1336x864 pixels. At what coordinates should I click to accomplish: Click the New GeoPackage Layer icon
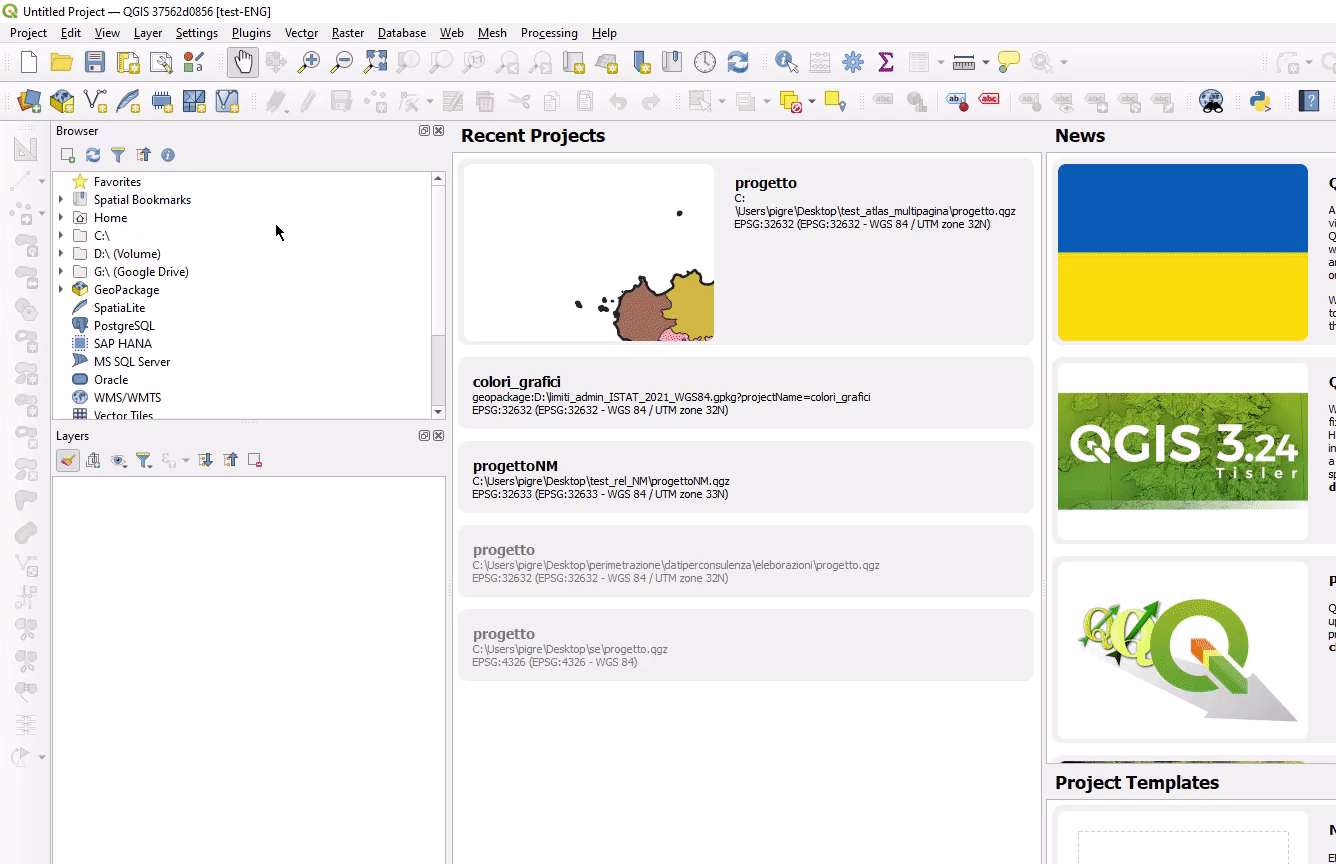point(62,101)
